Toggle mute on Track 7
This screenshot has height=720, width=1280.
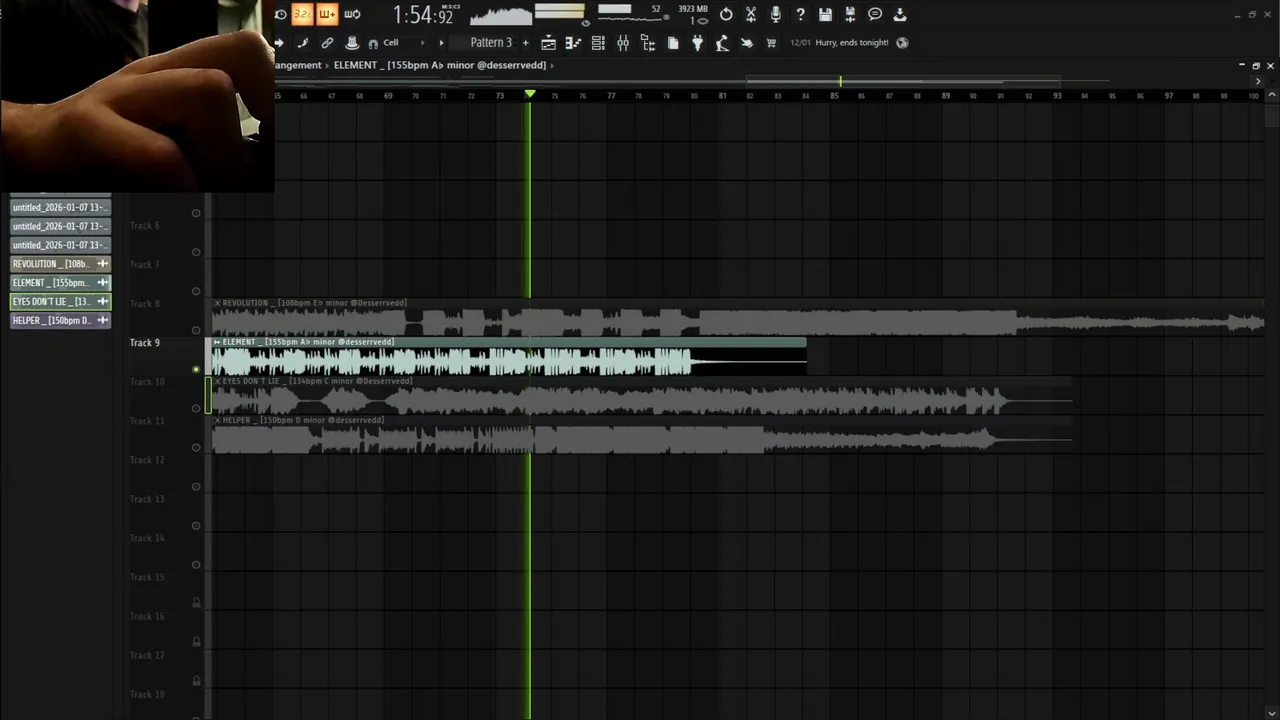click(196, 291)
